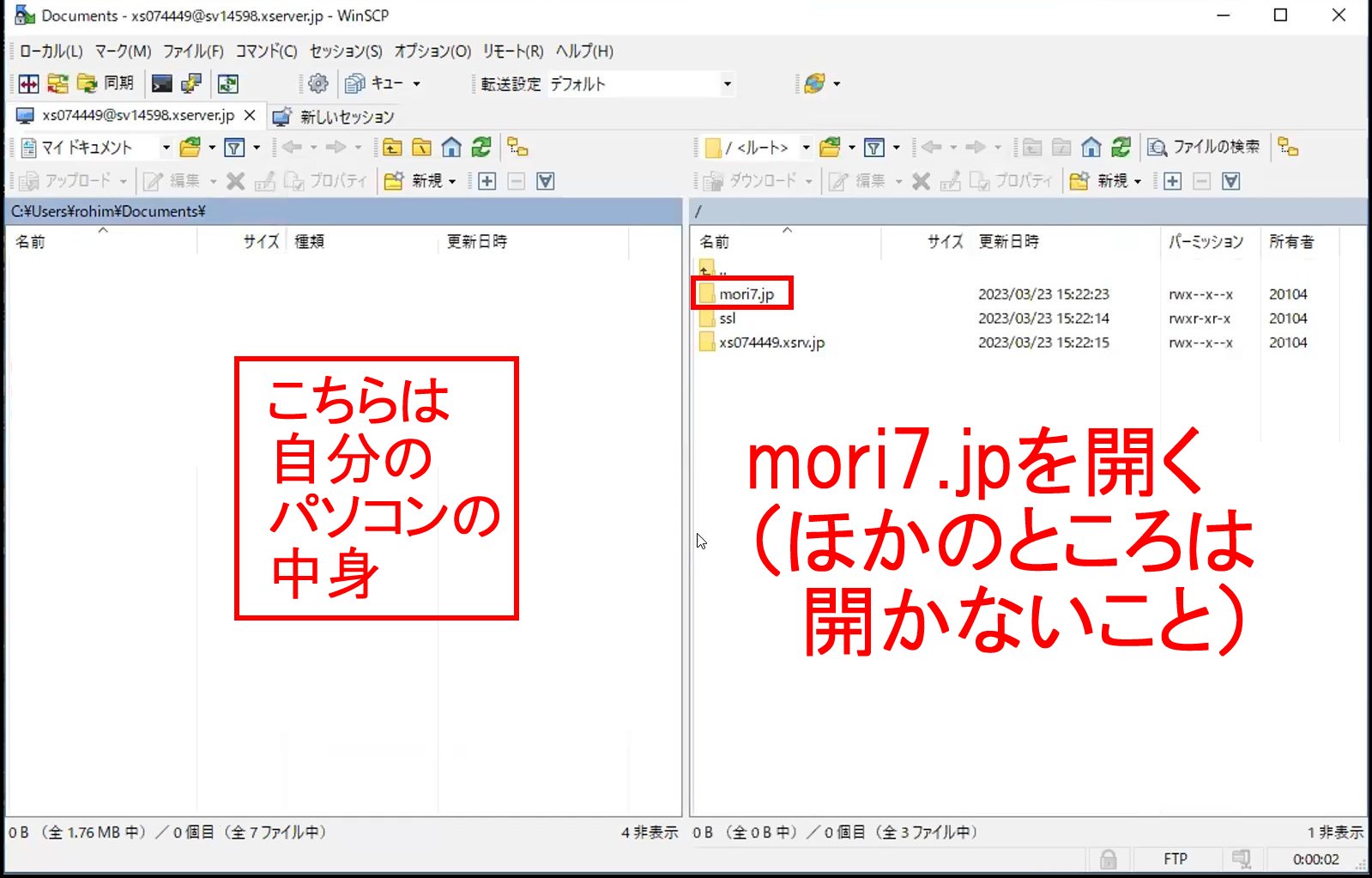Viewport: 1372px width, 878px height.
Task: Click remote 新規 new button
Action: point(1099,180)
